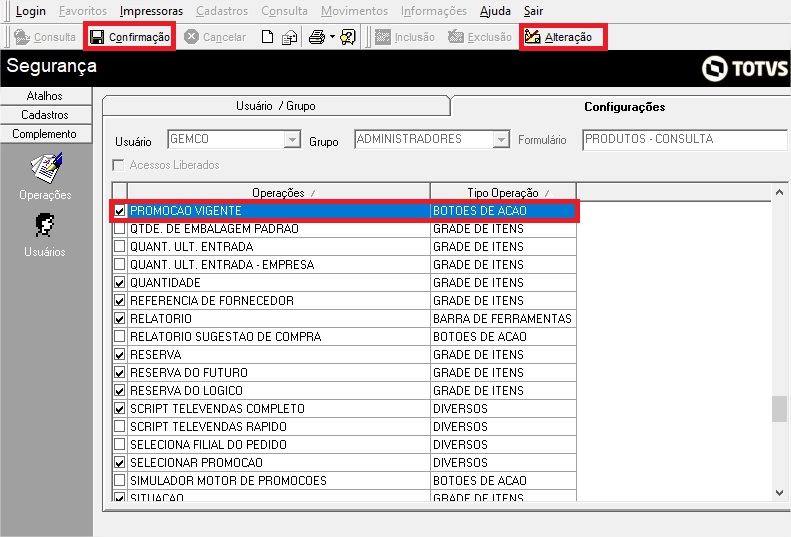Click the vertical scrollbar thumb
Image resolution: width=791 pixels, height=537 pixels.
[779, 409]
